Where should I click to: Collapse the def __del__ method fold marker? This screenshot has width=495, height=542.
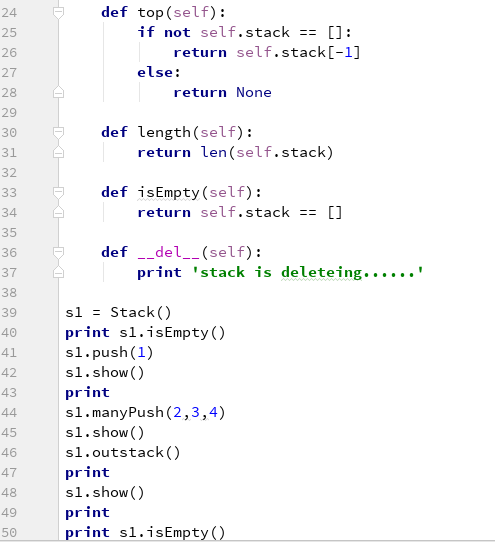click(x=58, y=252)
